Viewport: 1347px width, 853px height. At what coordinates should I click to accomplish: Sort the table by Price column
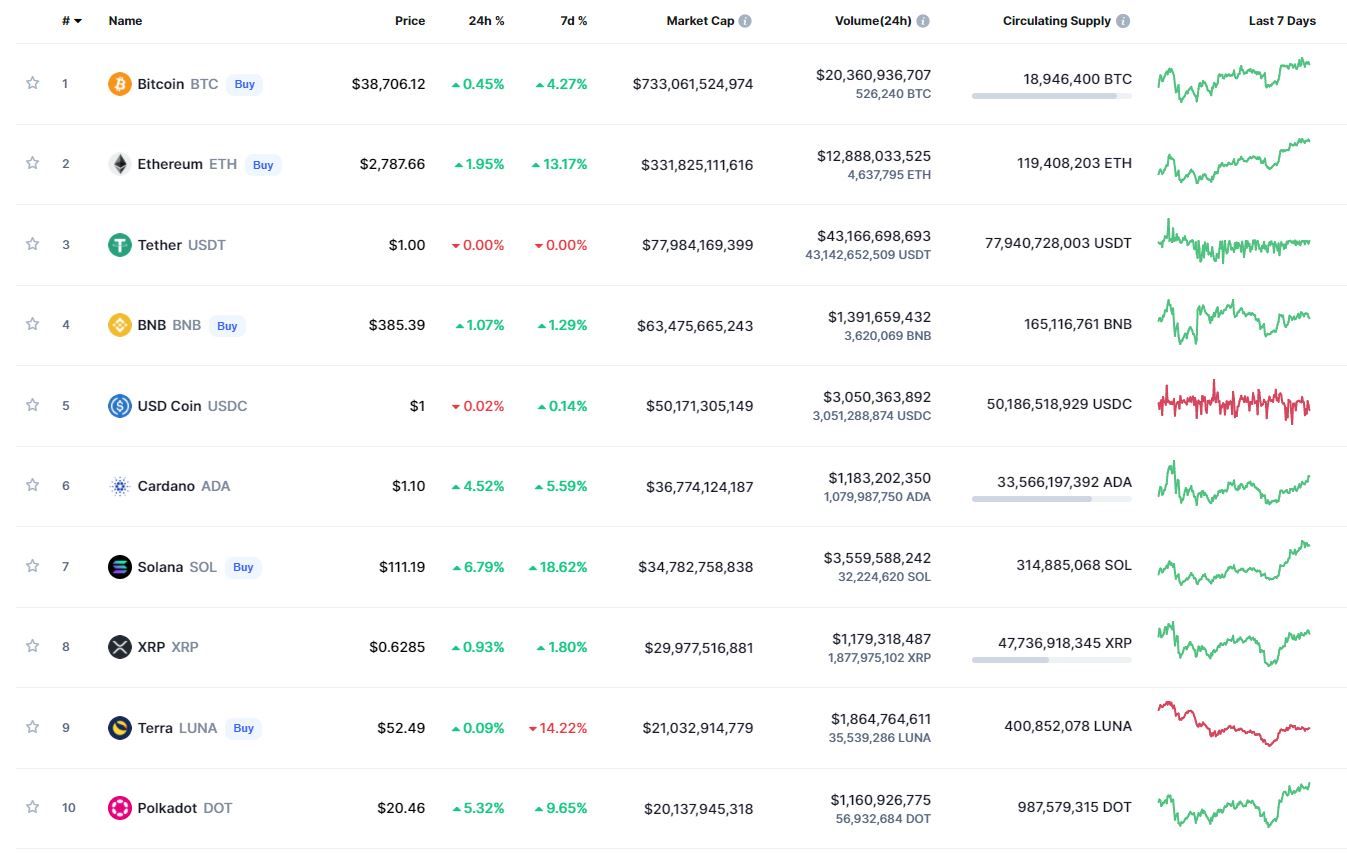point(409,21)
